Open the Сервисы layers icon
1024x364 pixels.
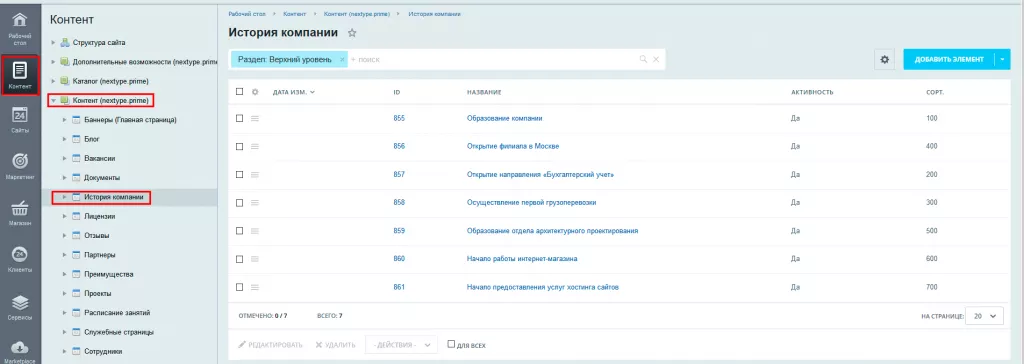click(x=20, y=303)
